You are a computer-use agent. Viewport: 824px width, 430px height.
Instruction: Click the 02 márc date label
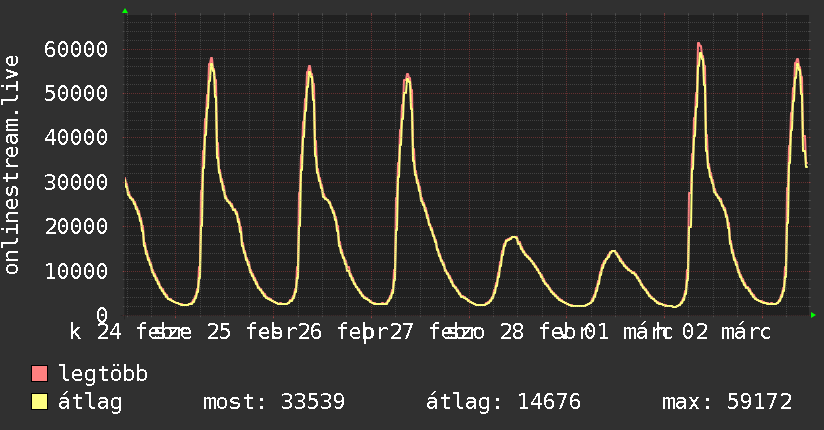point(726,332)
